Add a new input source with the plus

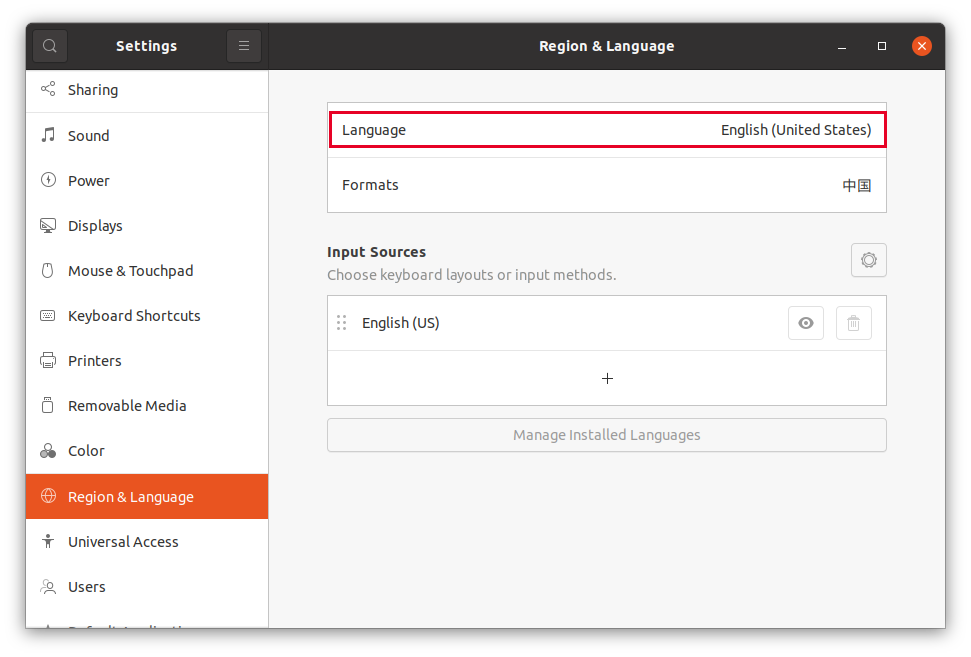(x=607, y=378)
